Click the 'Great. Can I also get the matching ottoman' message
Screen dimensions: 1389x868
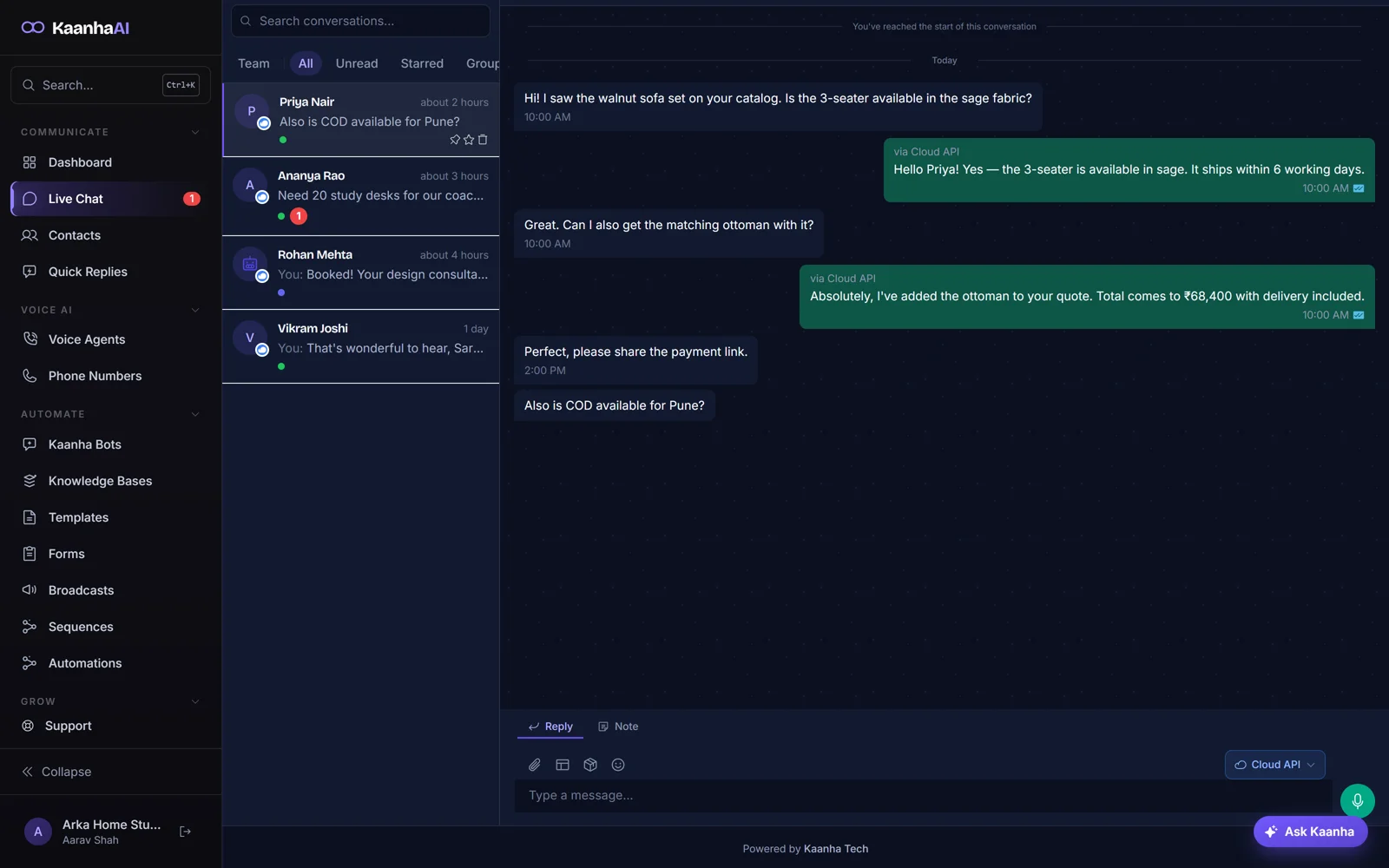[668, 233]
